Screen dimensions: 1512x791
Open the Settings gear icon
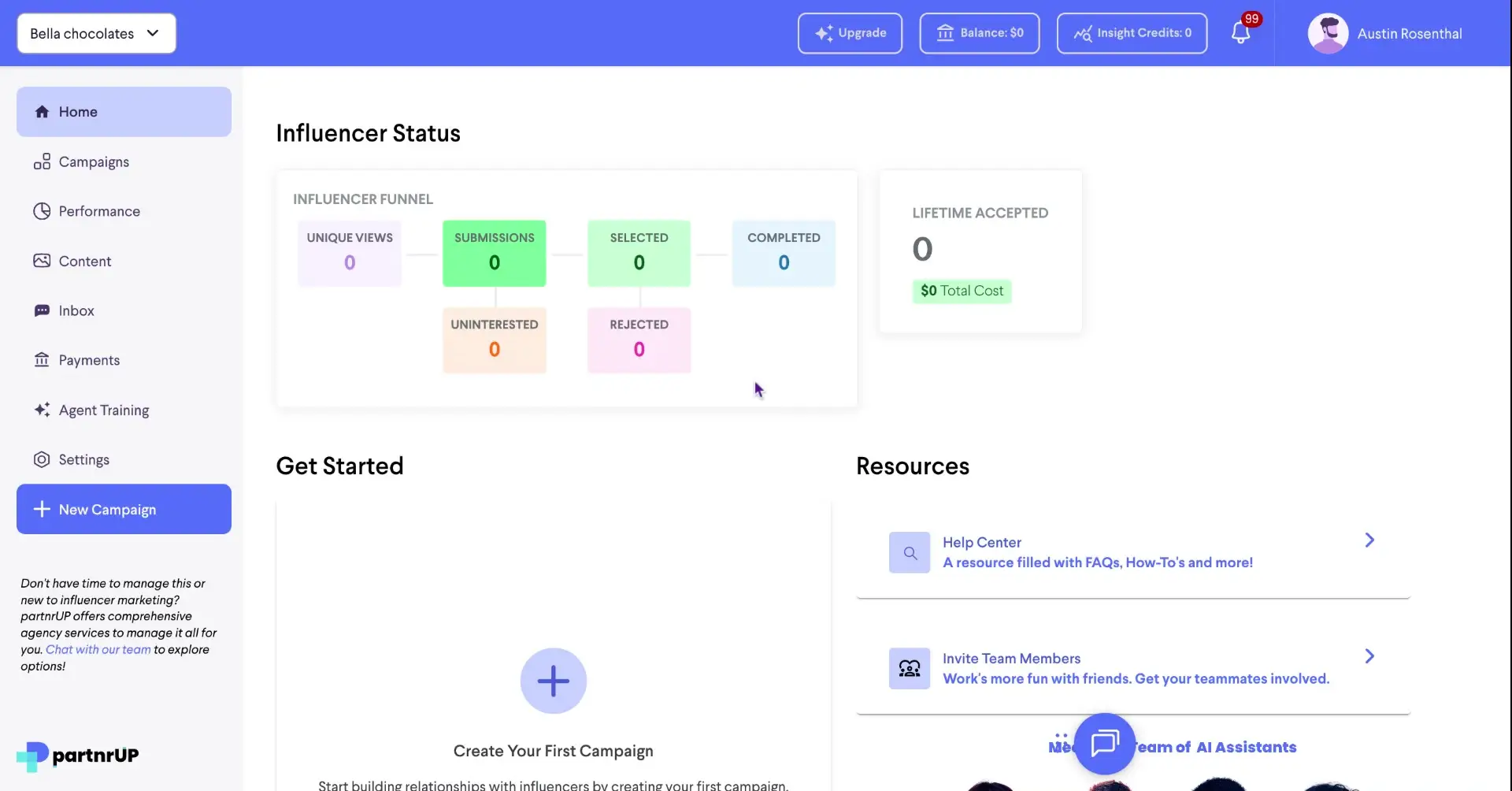pyautogui.click(x=41, y=459)
